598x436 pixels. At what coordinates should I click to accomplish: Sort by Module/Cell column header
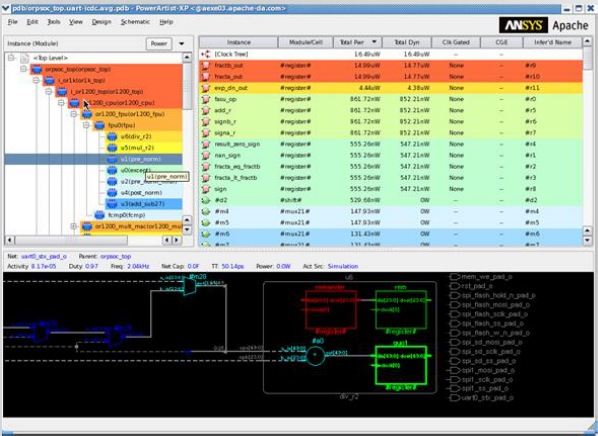[305, 42]
